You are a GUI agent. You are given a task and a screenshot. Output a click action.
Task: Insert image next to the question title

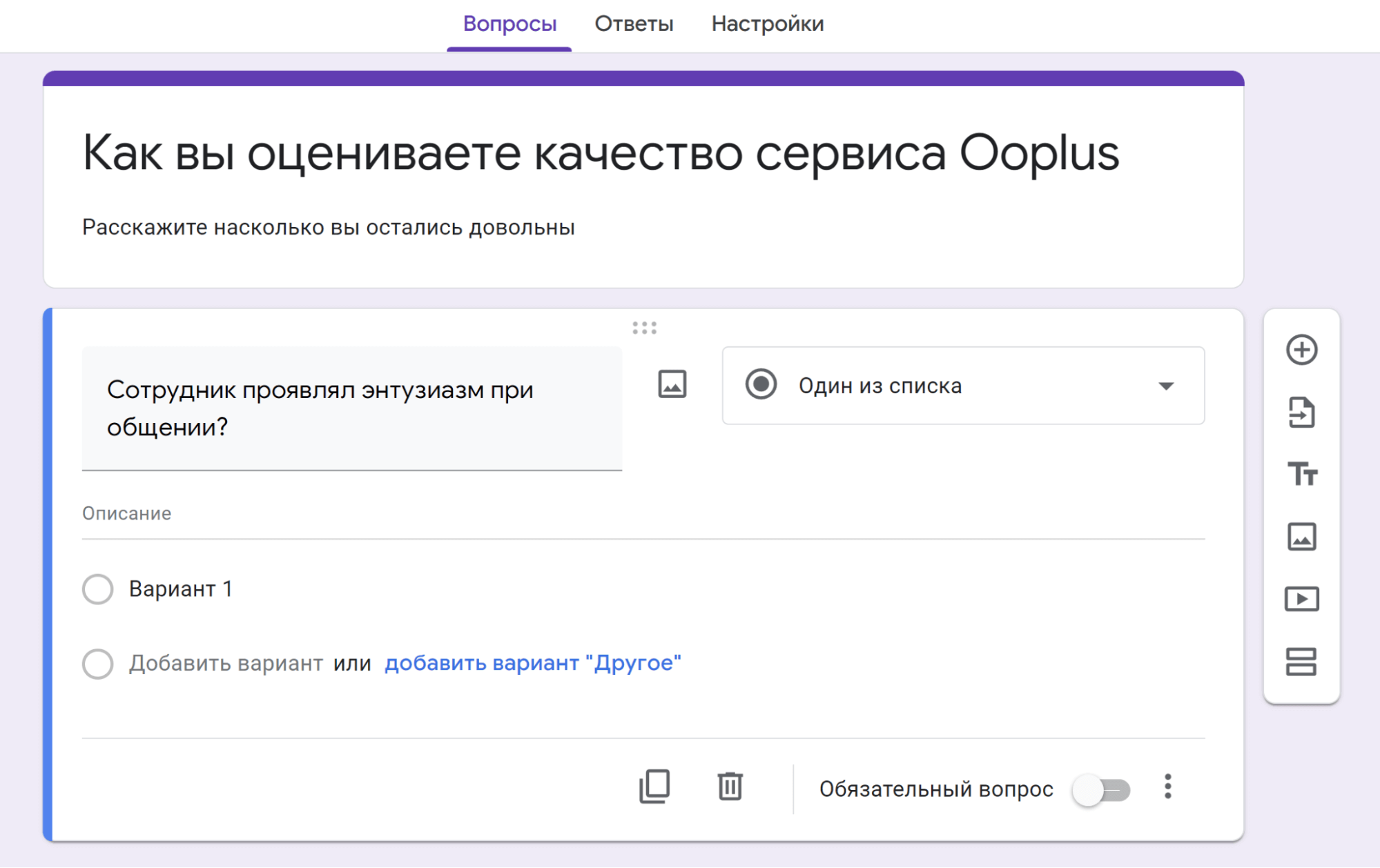pyautogui.click(x=672, y=384)
